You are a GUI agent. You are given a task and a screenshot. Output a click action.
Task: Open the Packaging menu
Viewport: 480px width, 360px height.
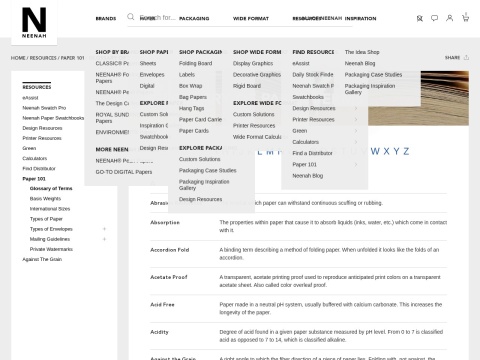point(194,18)
